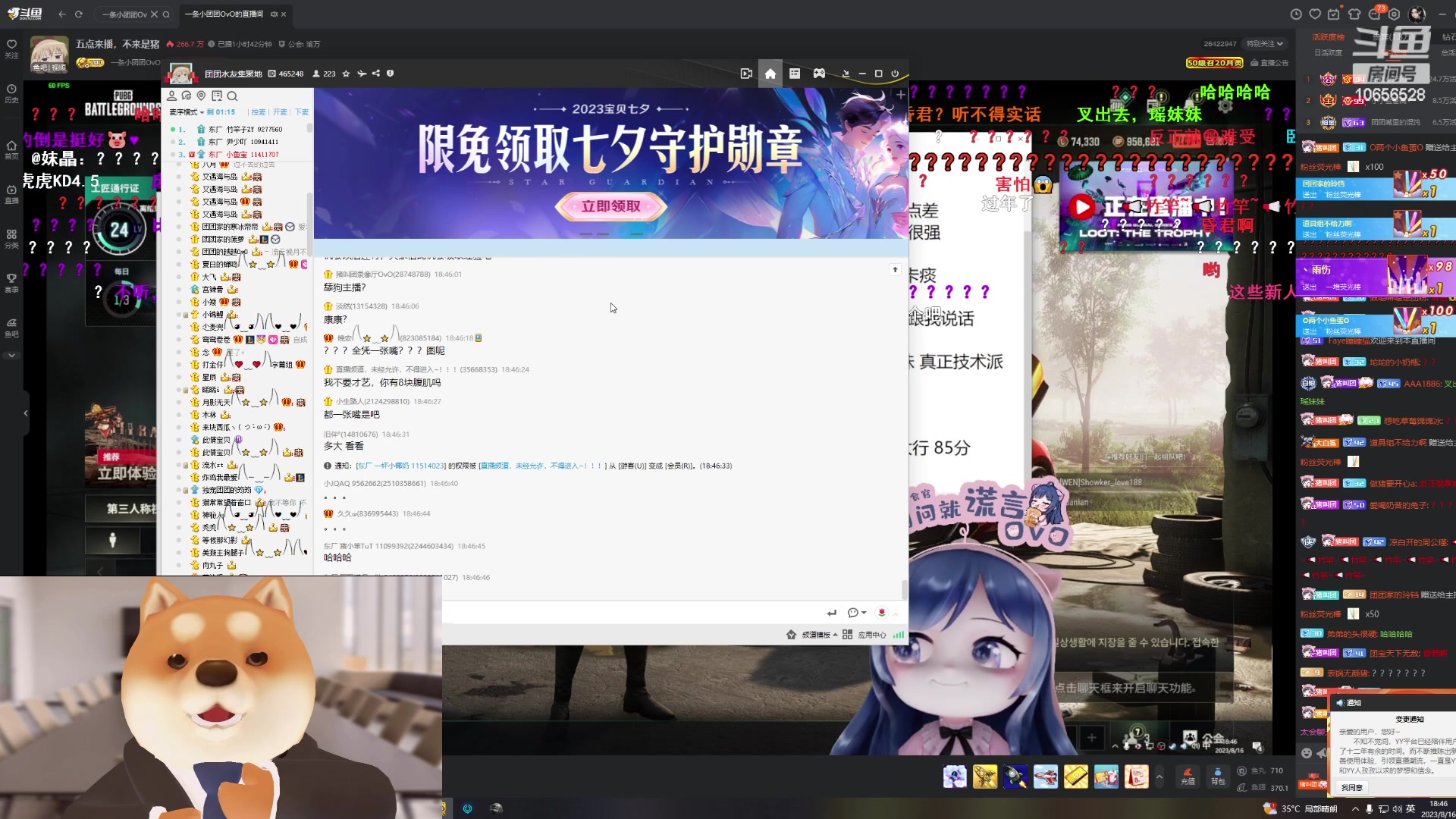This screenshot has width=1456, height=819.
Task: Click 我同意 in the notice popup
Action: [x=1352, y=788]
